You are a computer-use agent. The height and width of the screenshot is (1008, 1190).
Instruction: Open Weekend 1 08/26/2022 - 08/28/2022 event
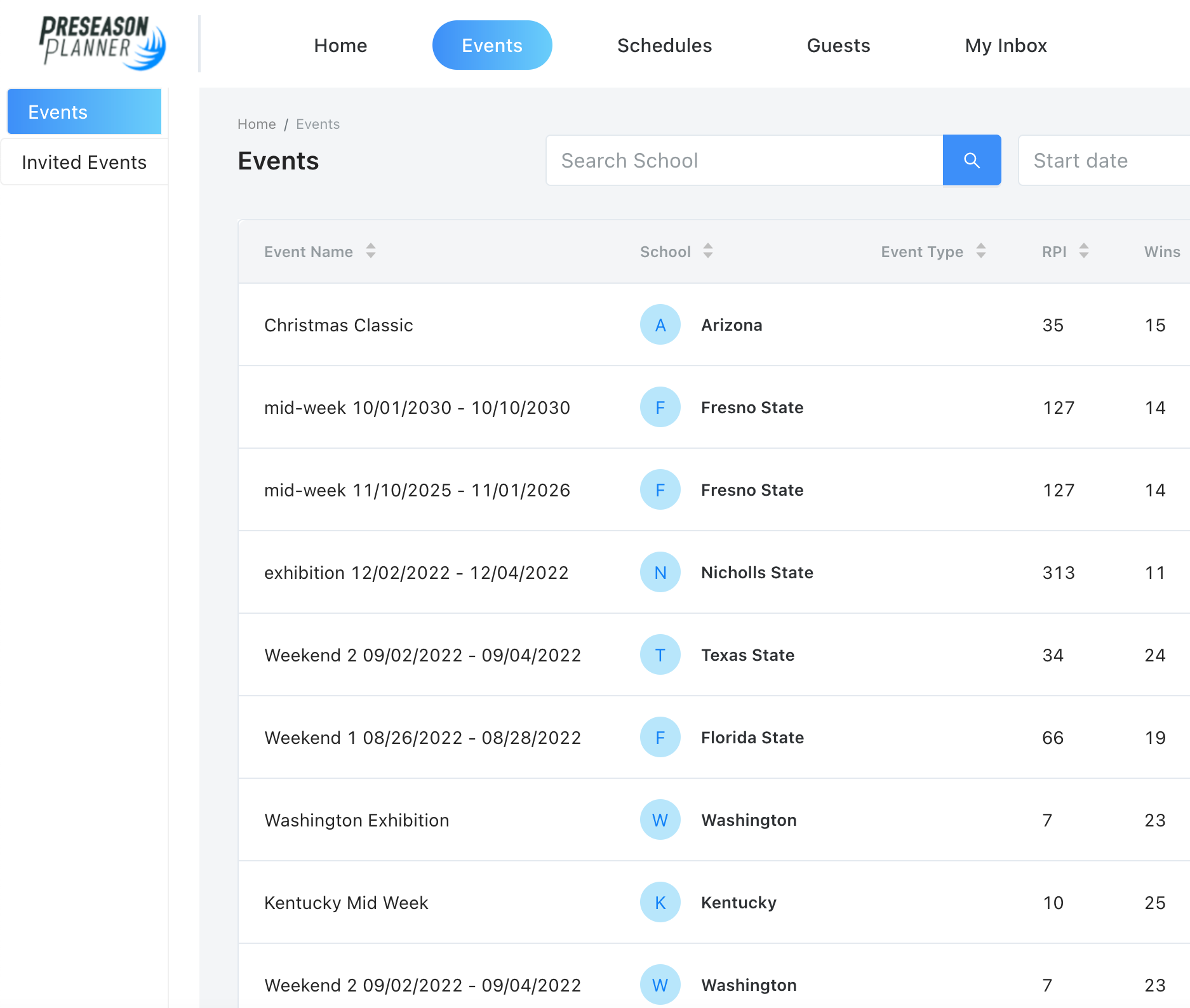point(423,738)
